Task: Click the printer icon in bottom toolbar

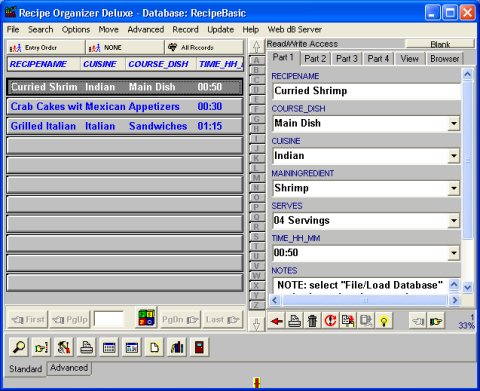Action: pyautogui.click(x=87, y=347)
